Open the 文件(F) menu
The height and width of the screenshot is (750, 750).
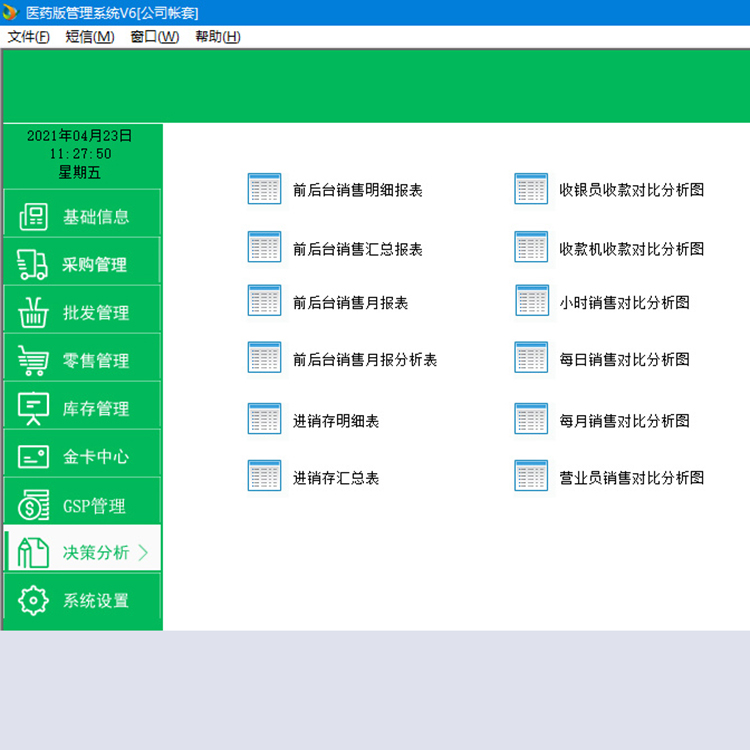pos(28,37)
